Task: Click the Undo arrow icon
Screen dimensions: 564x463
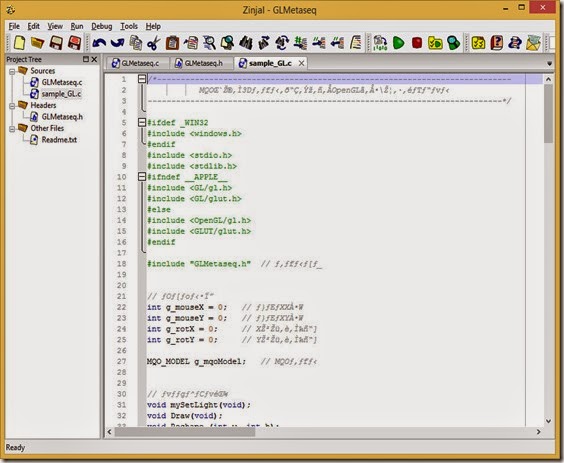Action: (99, 43)
